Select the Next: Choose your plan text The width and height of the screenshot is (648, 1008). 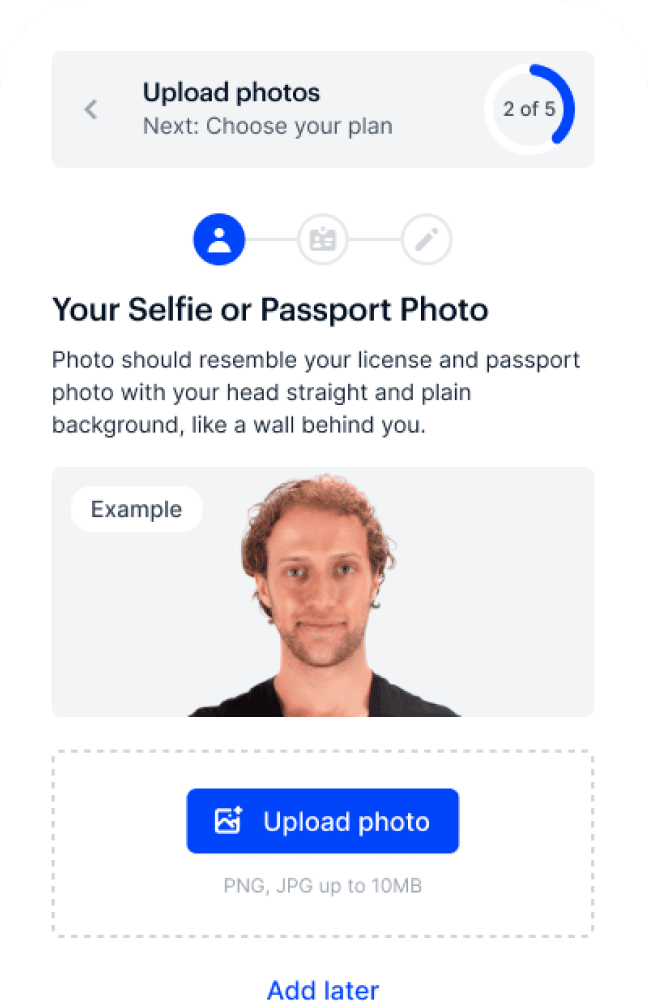(x=267, y=127)
